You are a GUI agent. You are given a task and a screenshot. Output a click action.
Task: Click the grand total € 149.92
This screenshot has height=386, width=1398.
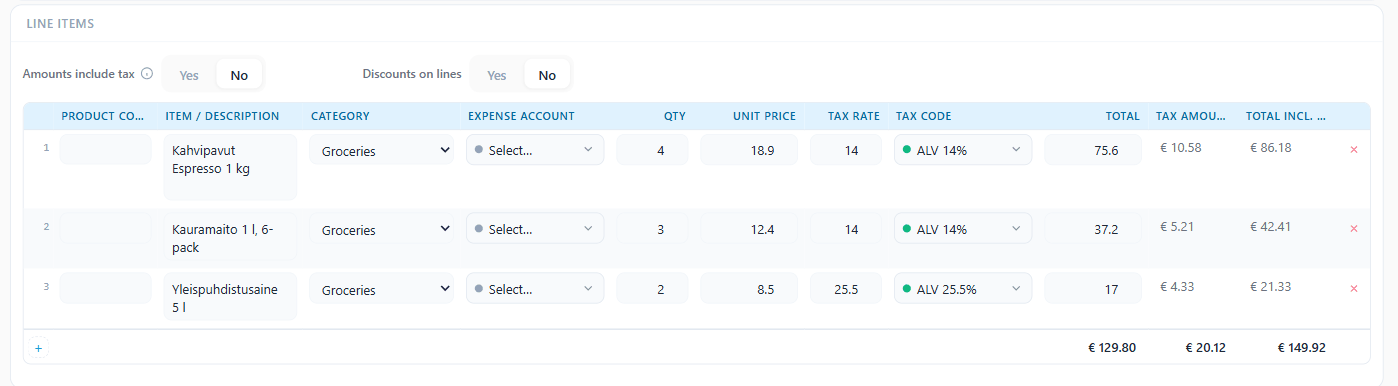(x=1302, y=348)
